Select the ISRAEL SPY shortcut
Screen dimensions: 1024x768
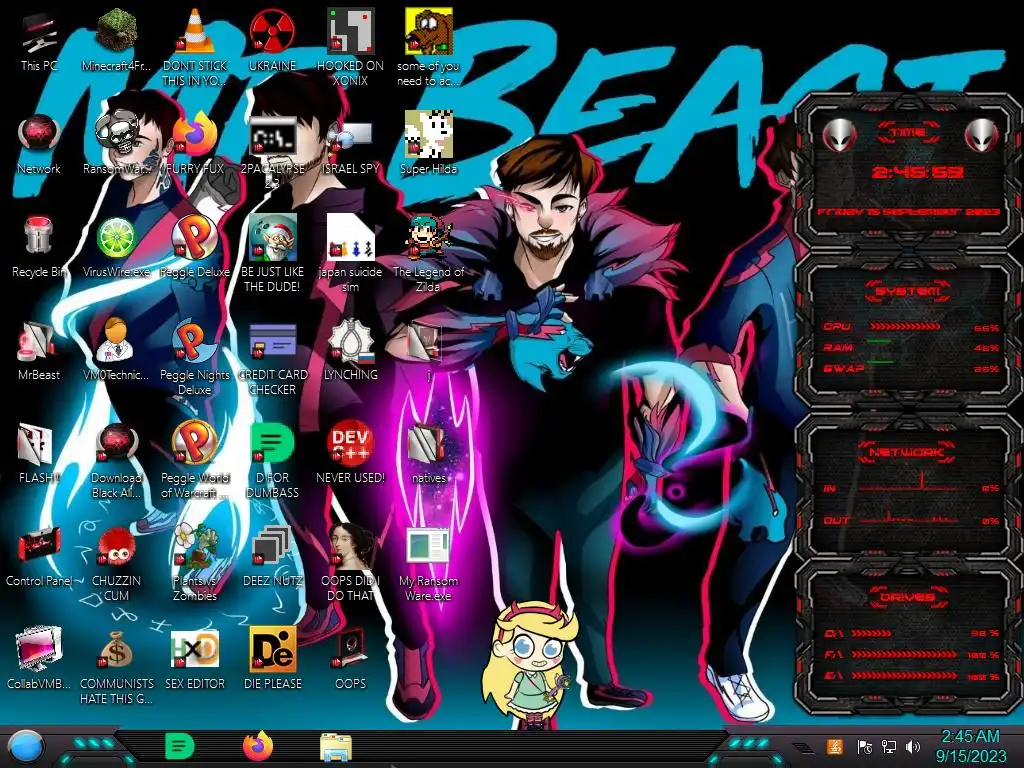(x=350, y=136)
